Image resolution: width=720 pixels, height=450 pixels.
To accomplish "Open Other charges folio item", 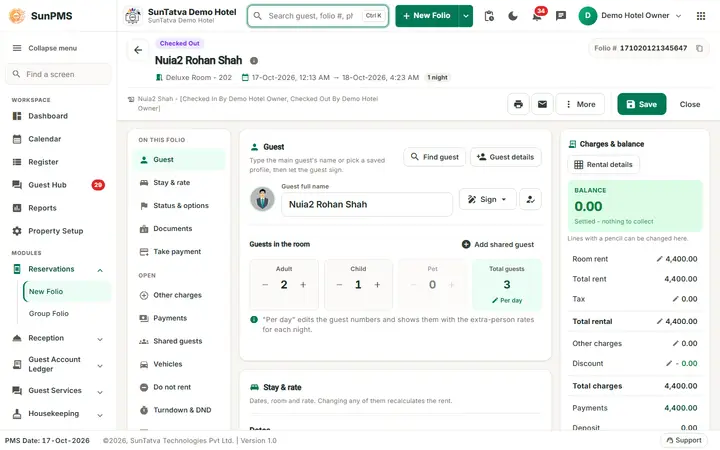I will pyautogui.click(x=179, y=295).
